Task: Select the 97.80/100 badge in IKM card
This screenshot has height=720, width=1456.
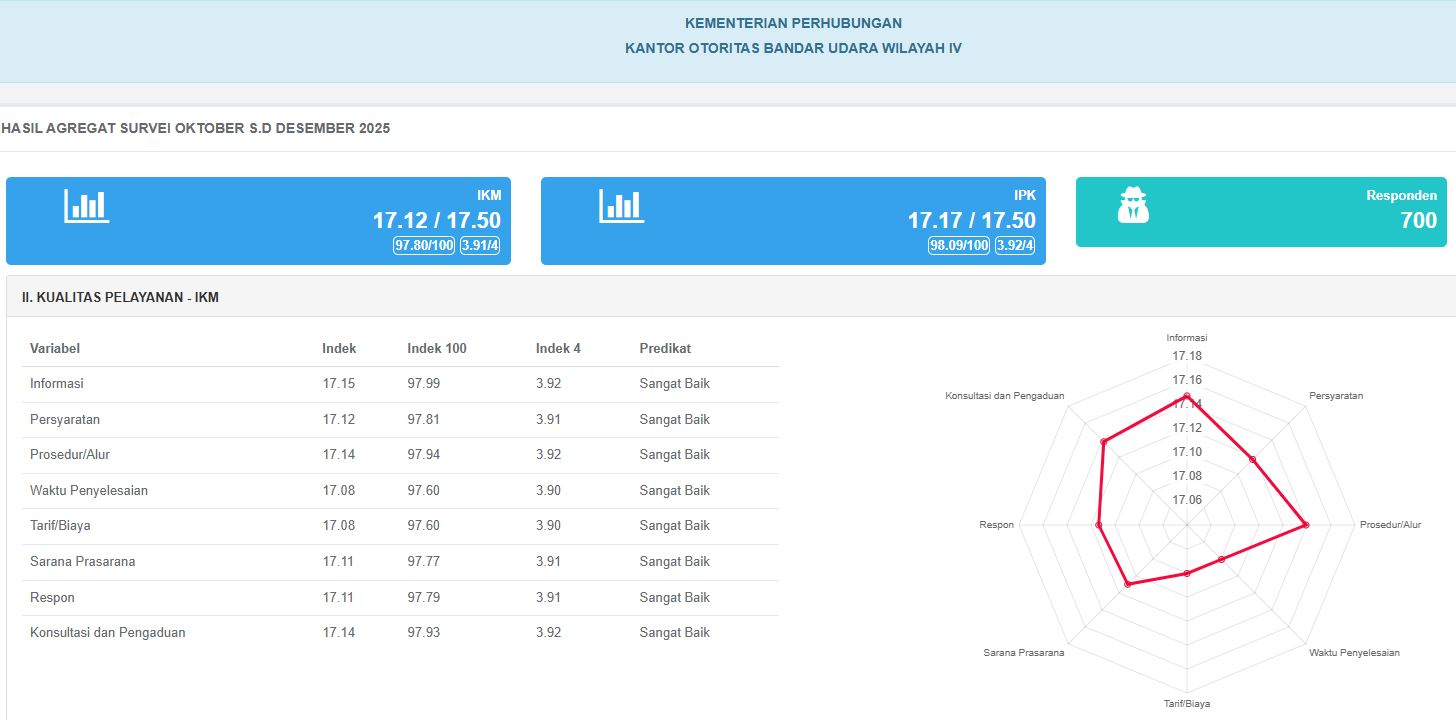Action: (x=425, y=246)
